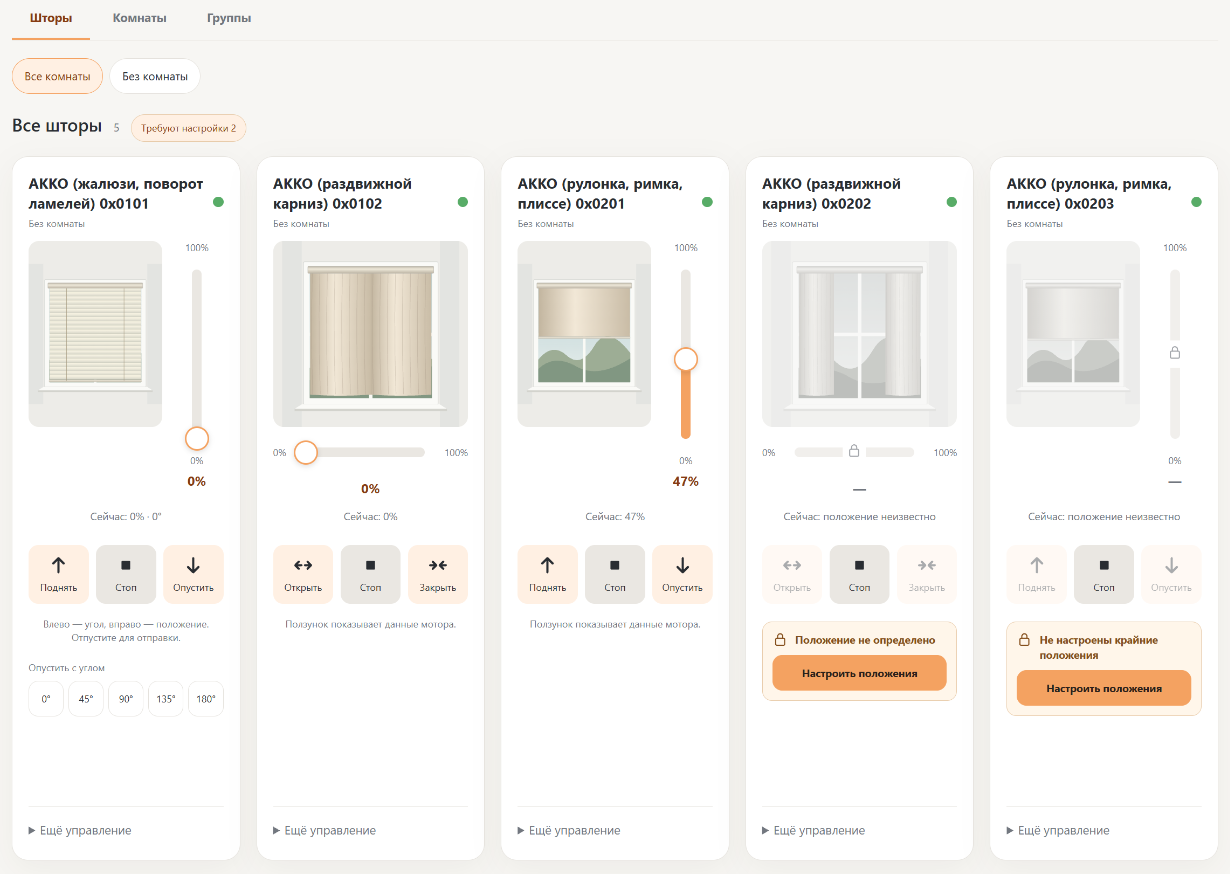Screen dimensions: 1230x874
Task: Click the slider handle on card 0x0201
Action: click(x=686, y=359)
